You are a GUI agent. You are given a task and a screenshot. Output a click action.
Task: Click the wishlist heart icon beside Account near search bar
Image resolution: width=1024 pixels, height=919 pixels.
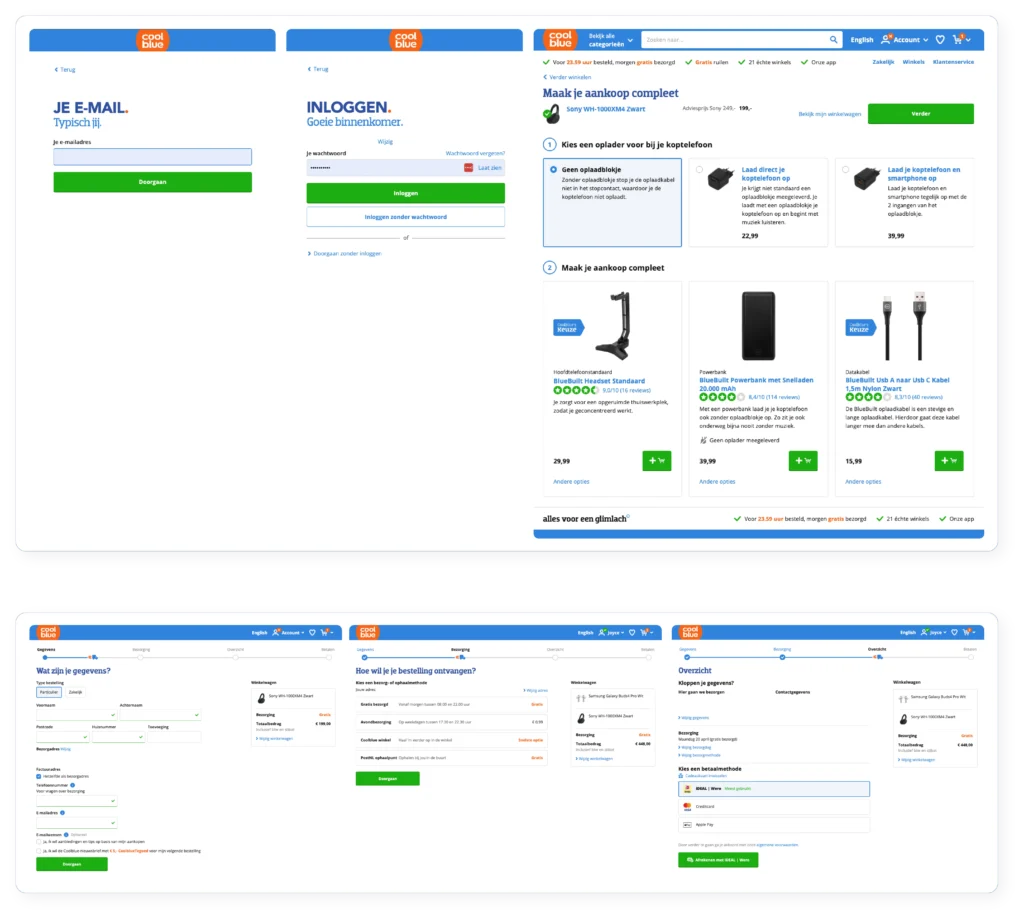(x=939, y=40)
